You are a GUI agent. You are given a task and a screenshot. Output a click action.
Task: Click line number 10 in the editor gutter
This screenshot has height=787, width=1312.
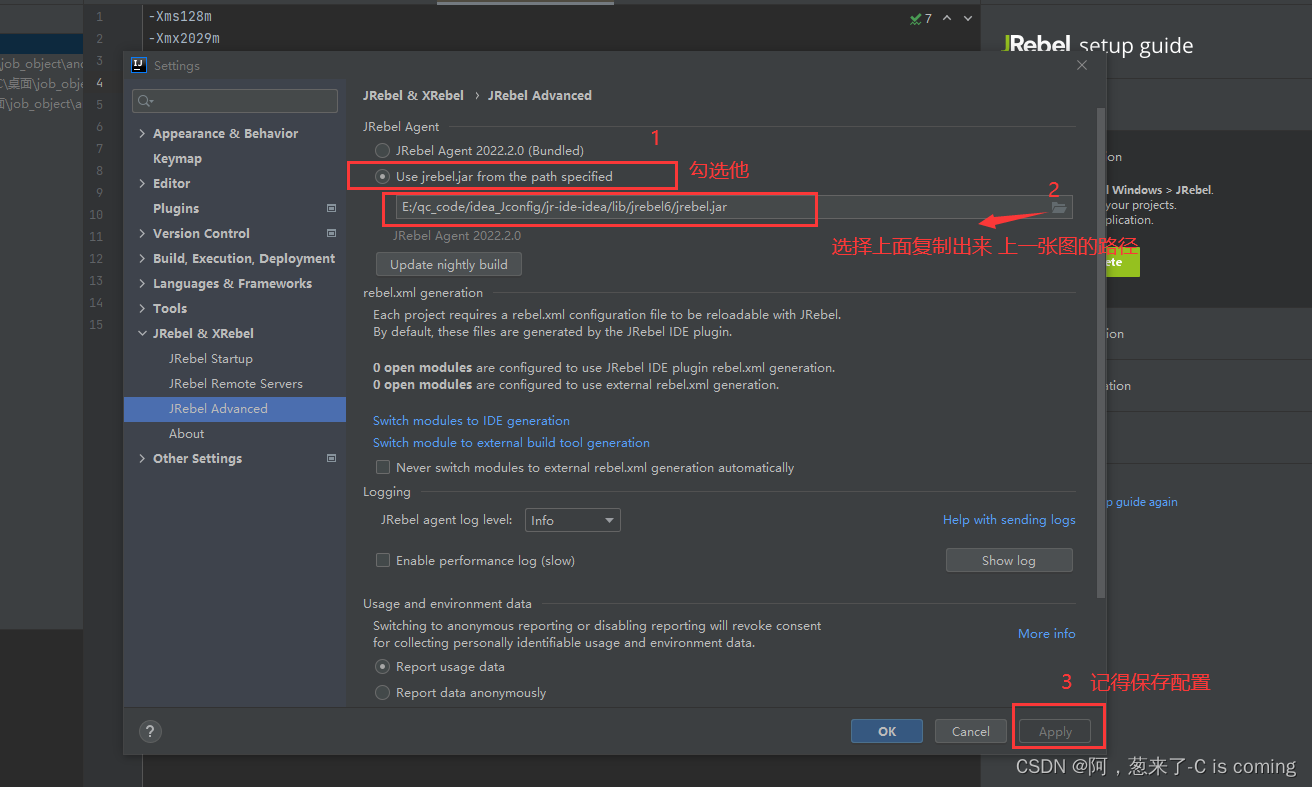tap(96, 214)
